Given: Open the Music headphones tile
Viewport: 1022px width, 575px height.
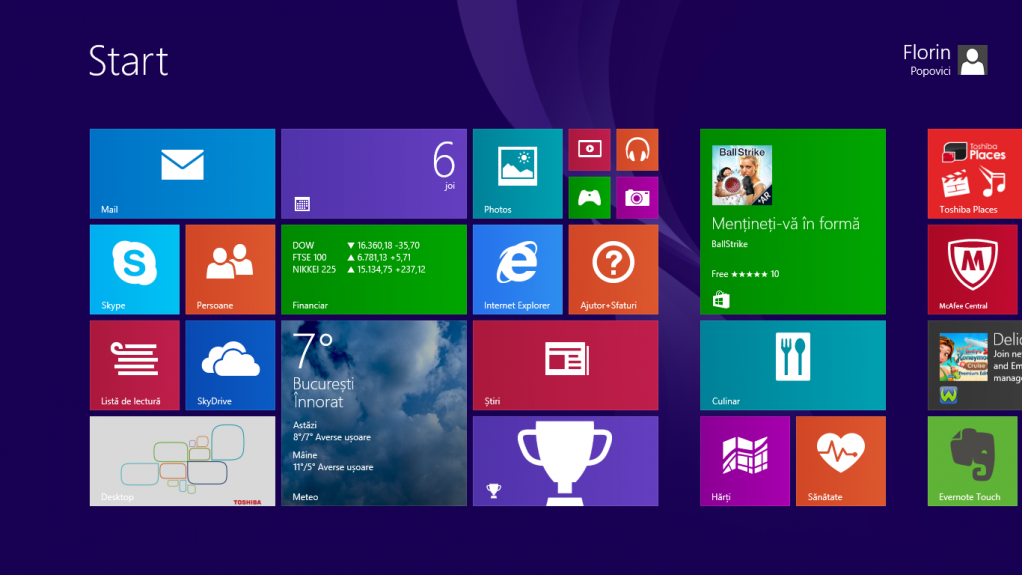Looking at the screenshot, I should pos(637,150).
